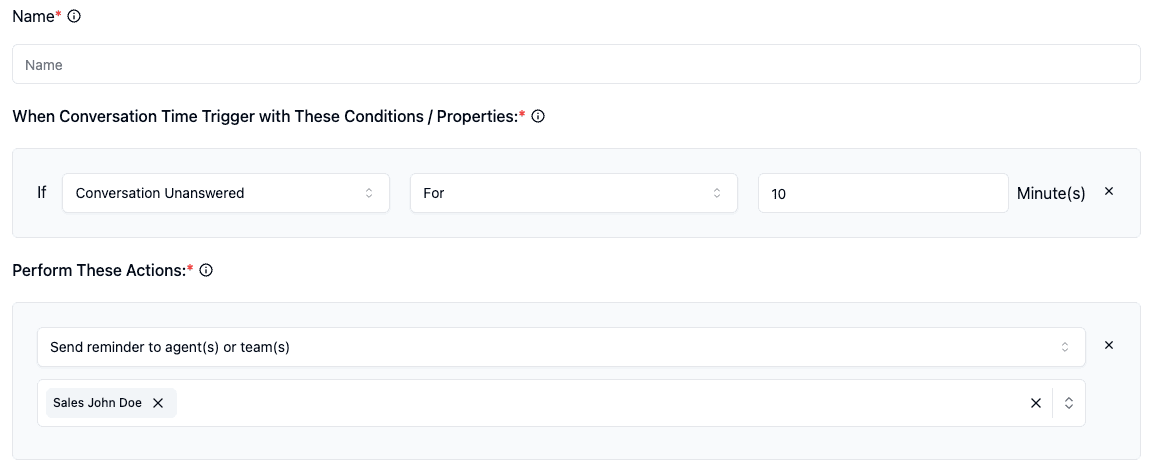Open the Send reminder to agent(s) or team(s) dropdown
This screenshot has width=1154, height=476.
coord(562,347)
